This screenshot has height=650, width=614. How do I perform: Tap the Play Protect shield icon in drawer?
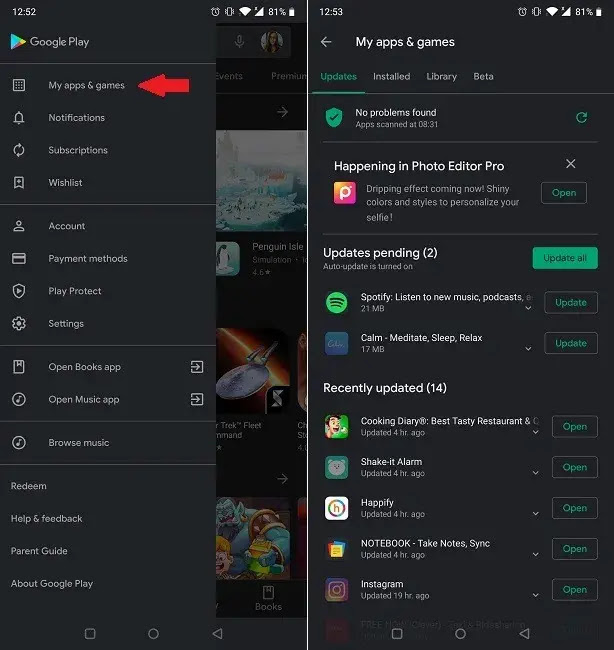[x=18, y=291]
